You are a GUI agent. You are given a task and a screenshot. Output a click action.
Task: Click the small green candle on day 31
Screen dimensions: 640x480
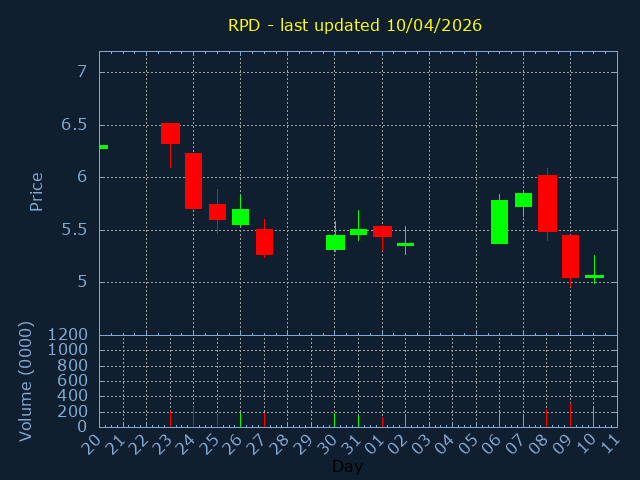pyautogui.click(x=358, y=231)
